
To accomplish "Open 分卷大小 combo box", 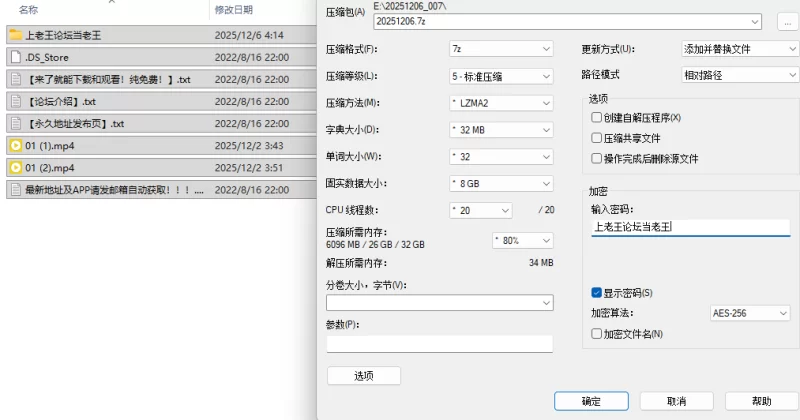I will pos(439,303).
